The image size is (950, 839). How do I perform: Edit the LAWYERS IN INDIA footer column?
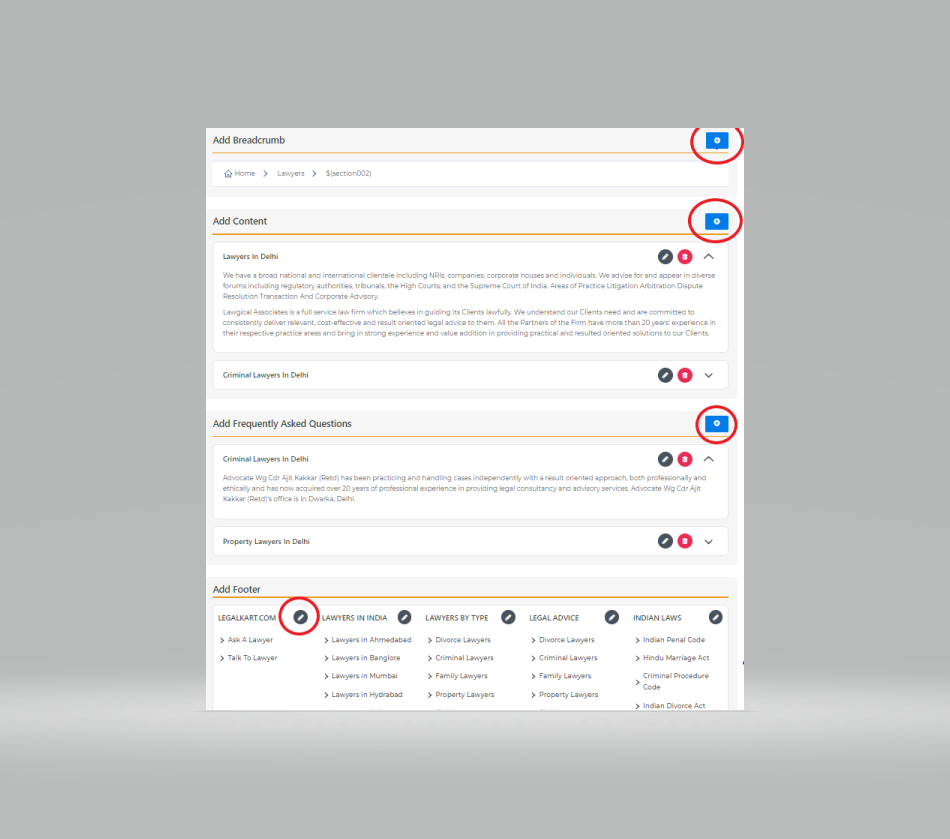[404, 617]
